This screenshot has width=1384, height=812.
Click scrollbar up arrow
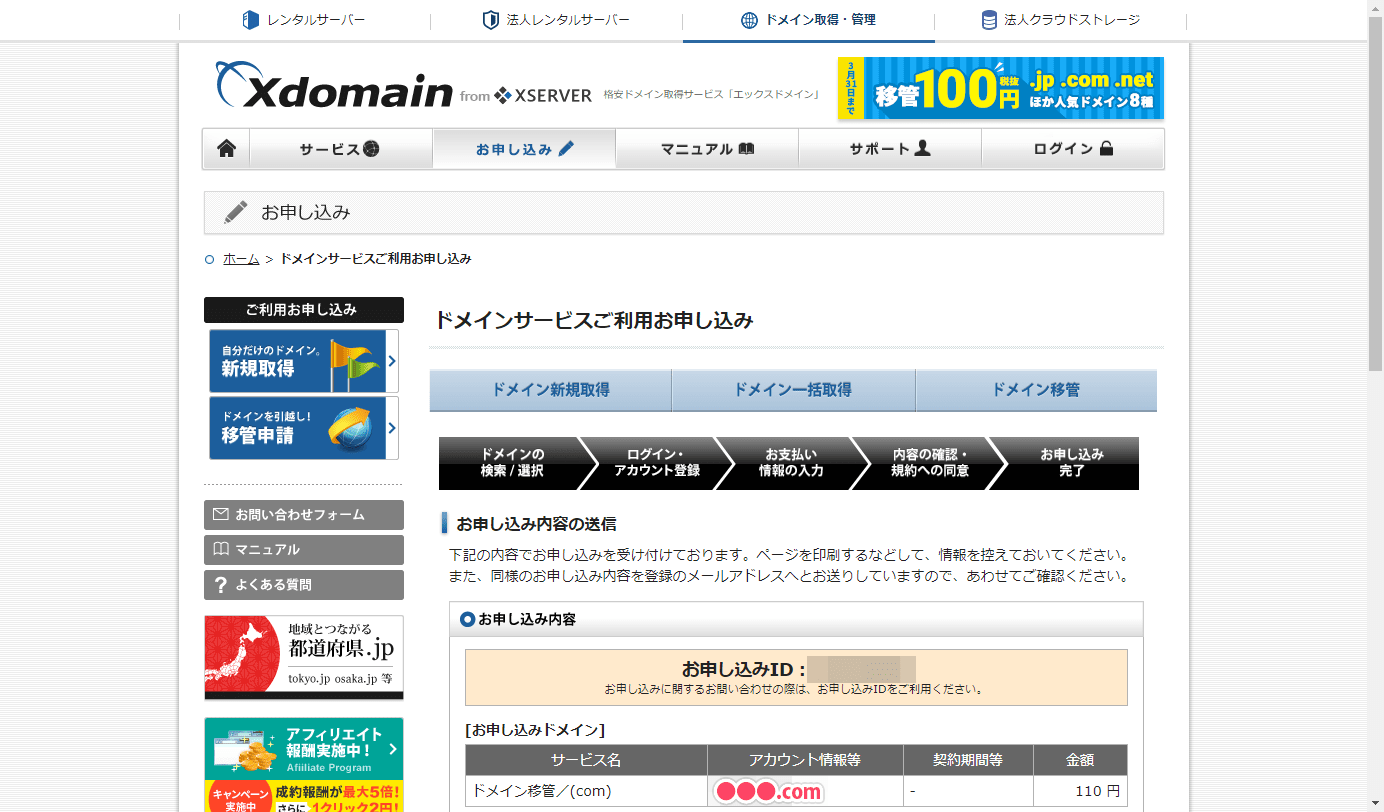(x=1375, y=7)
